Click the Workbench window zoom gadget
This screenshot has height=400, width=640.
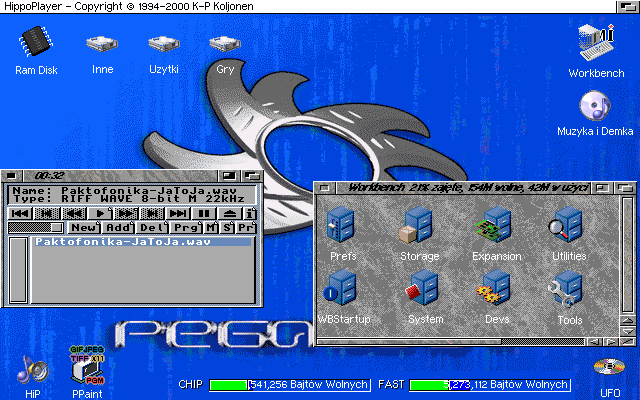pos(602,188)
